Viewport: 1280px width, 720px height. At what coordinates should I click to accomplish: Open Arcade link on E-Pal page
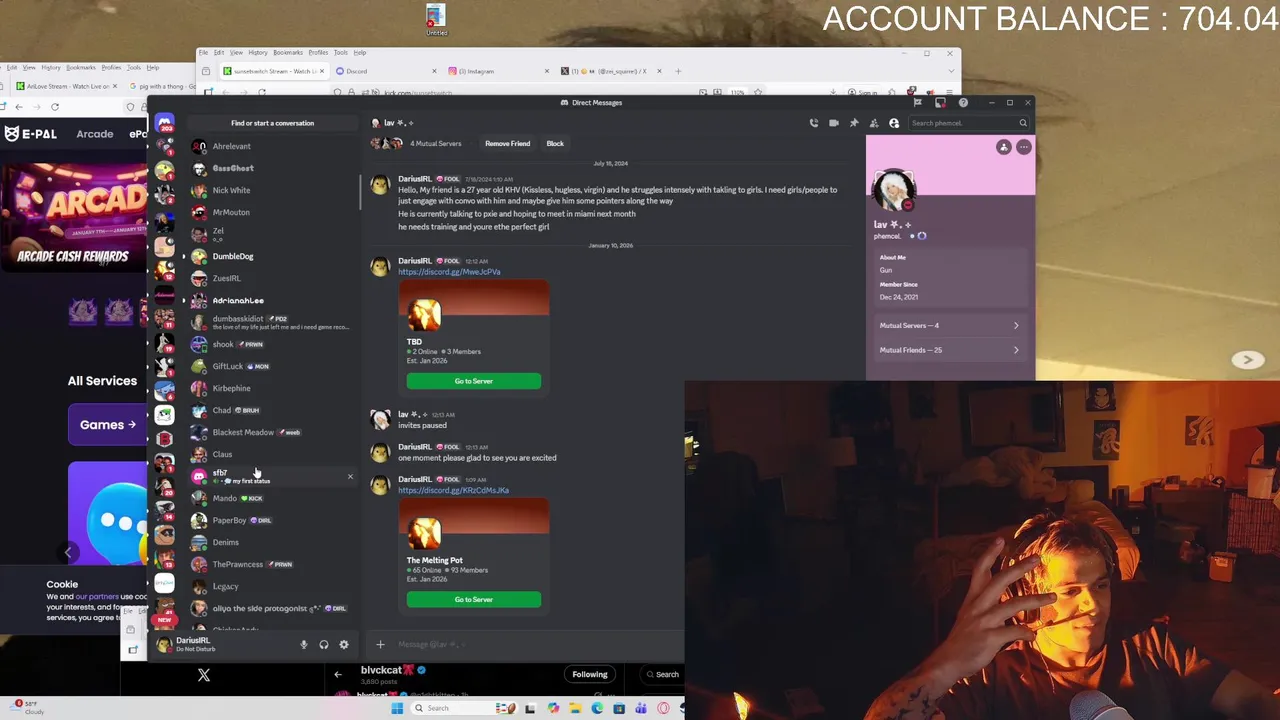(95, 133)
